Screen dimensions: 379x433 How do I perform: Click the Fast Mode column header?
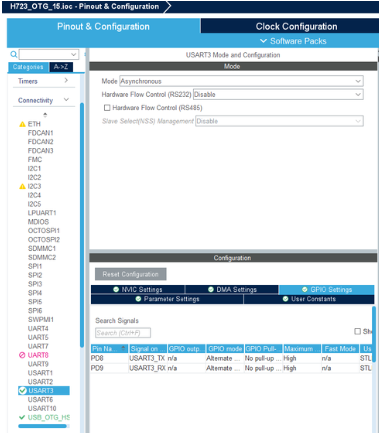pos(340,349)
